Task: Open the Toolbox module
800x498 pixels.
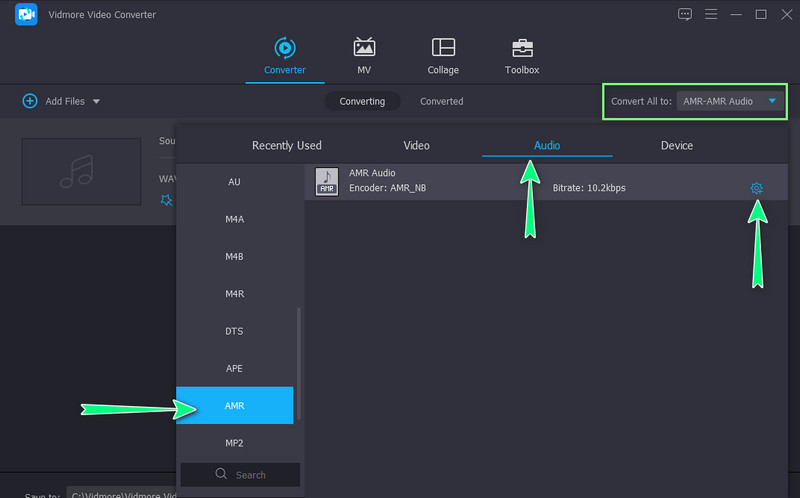Action: [x=522, y=56]
